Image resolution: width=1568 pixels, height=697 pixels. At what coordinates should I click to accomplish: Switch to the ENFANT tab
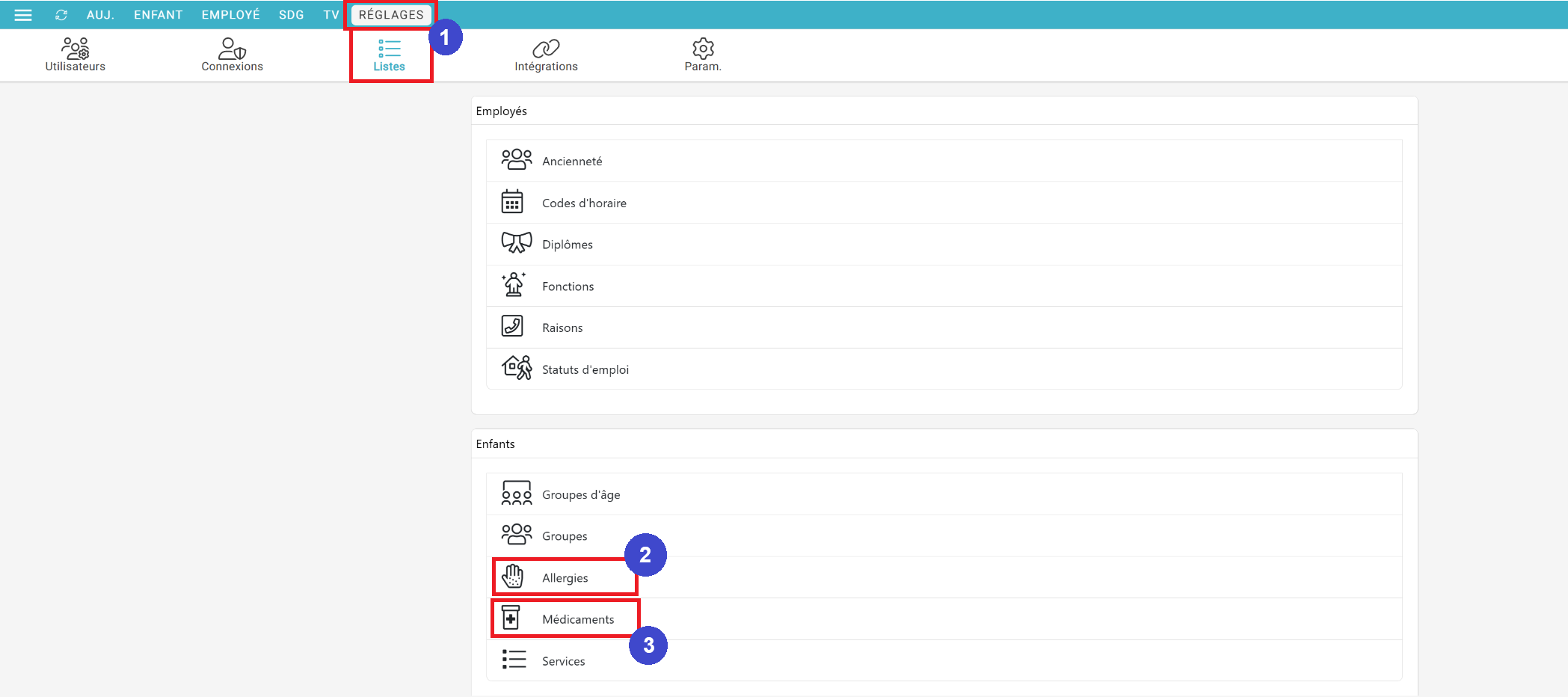158,15
